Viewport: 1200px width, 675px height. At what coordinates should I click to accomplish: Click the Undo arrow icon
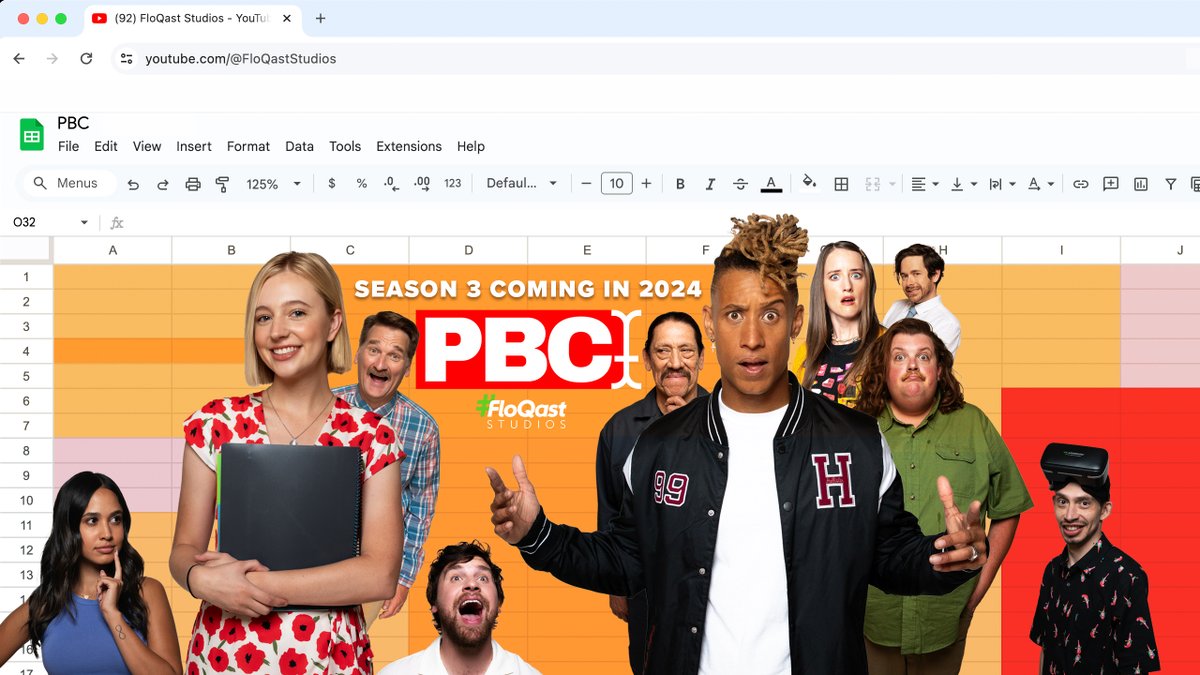tap(133, 184)
